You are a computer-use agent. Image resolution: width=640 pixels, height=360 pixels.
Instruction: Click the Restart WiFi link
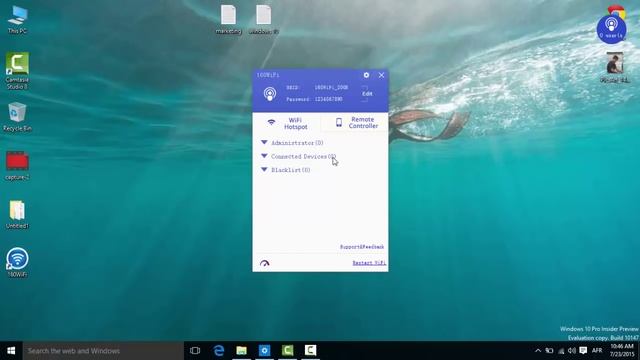coord(369,263)
